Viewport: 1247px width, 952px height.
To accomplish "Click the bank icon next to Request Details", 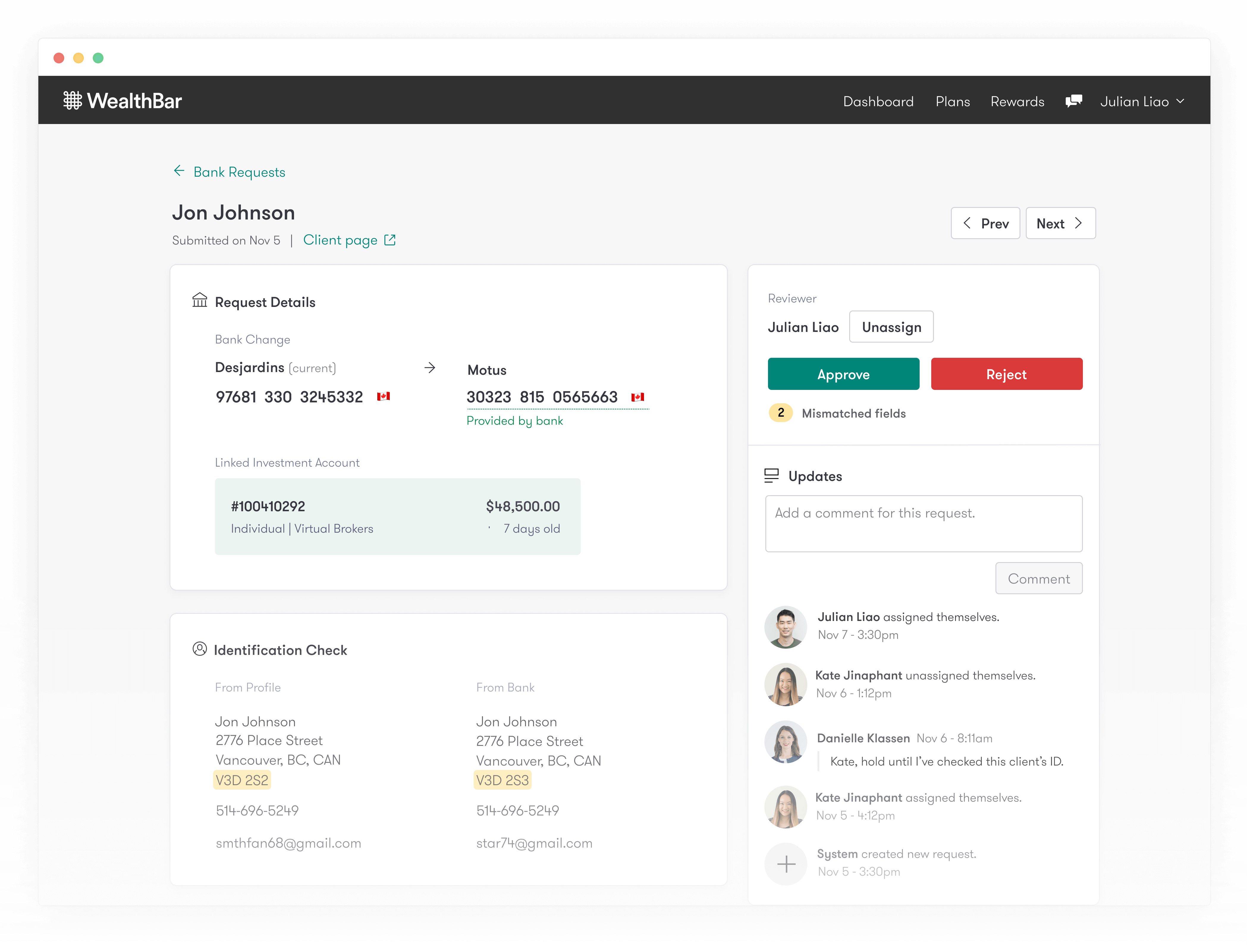I will [200, 300].
